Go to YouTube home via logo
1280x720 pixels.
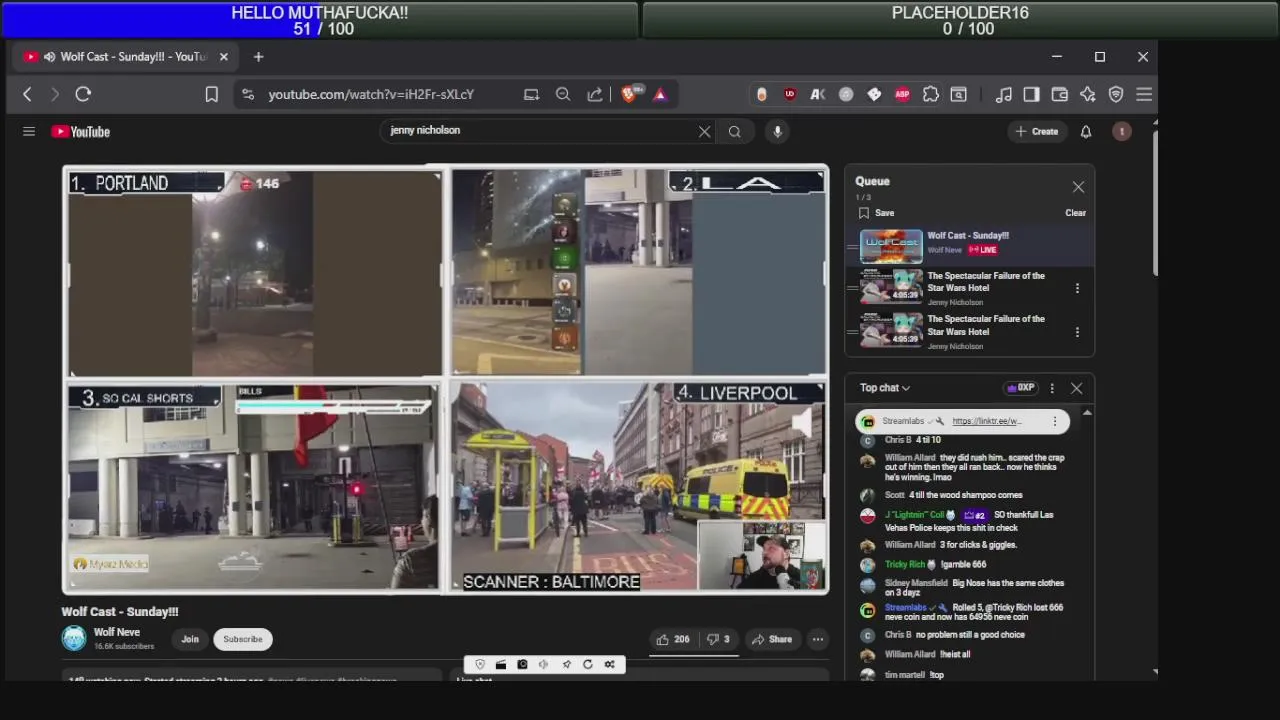click(81, 131)
